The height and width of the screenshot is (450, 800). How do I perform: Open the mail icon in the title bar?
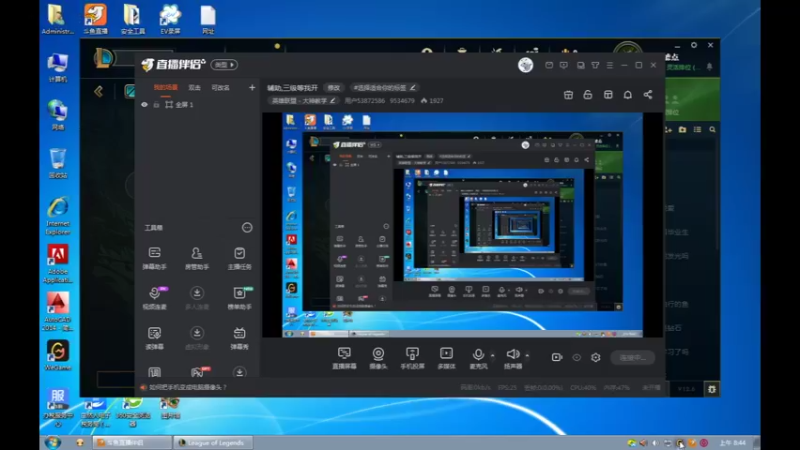(x=549, y=65)
